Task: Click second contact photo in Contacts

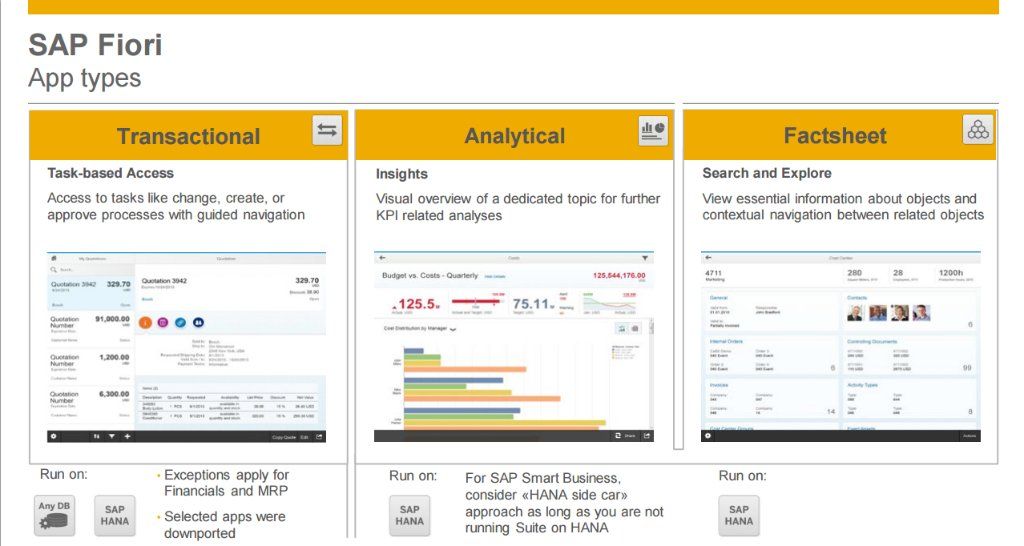Action: (x=878, y=313)
